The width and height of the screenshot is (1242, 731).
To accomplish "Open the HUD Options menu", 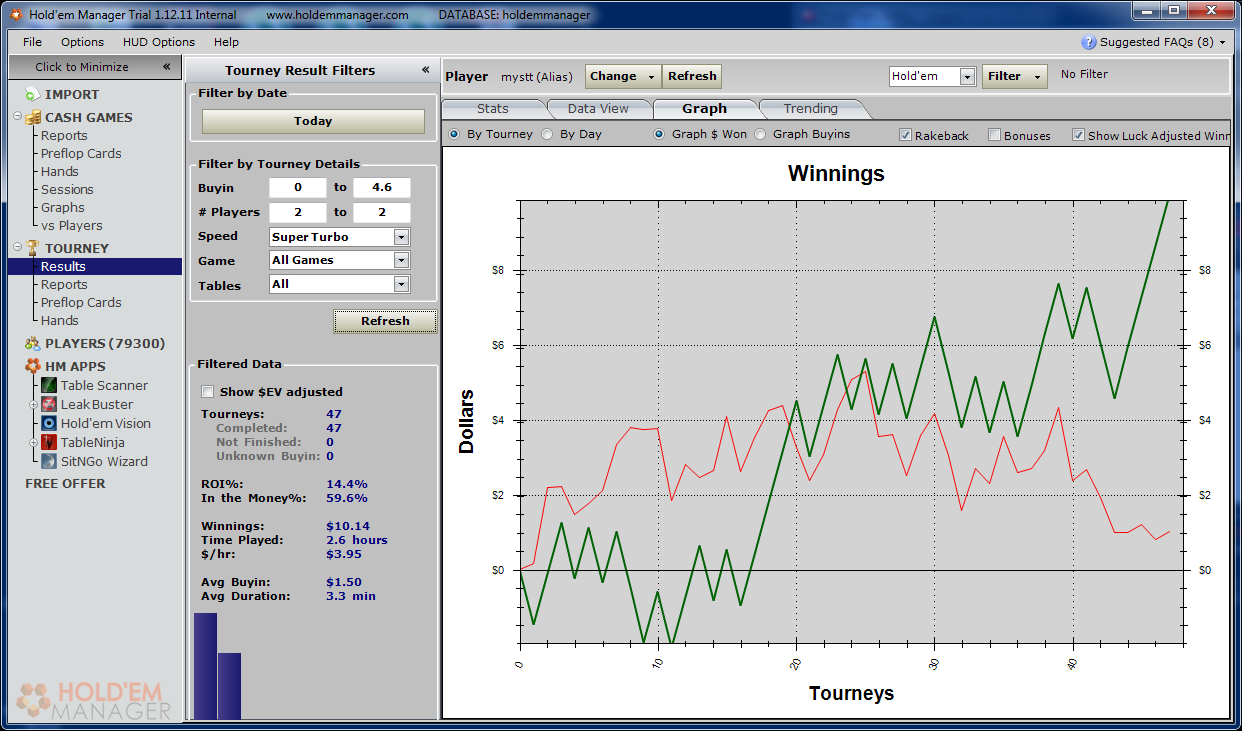I will pos(159,42).
